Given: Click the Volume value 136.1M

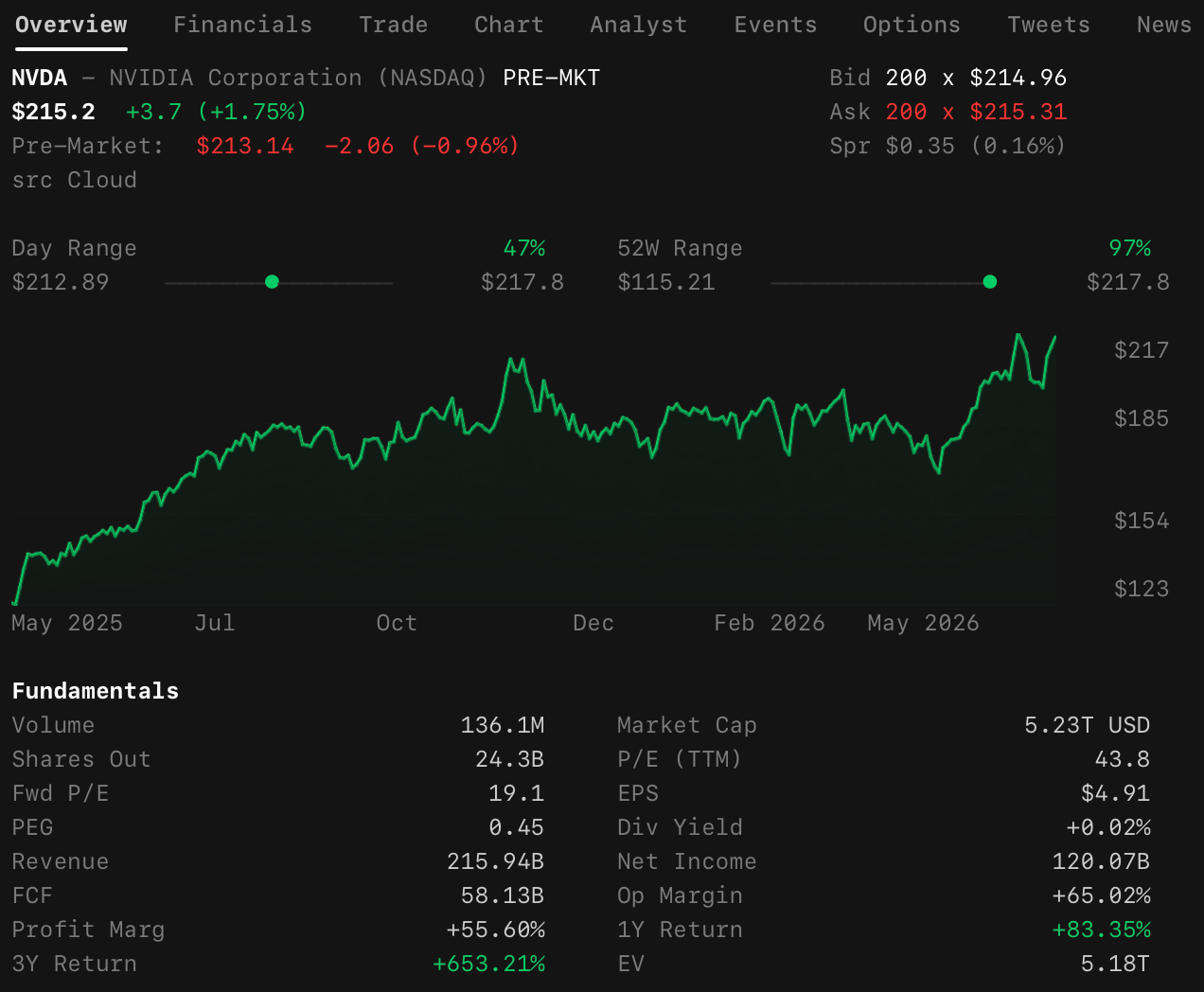Looking at the screenshot, I should pos(503,725).
